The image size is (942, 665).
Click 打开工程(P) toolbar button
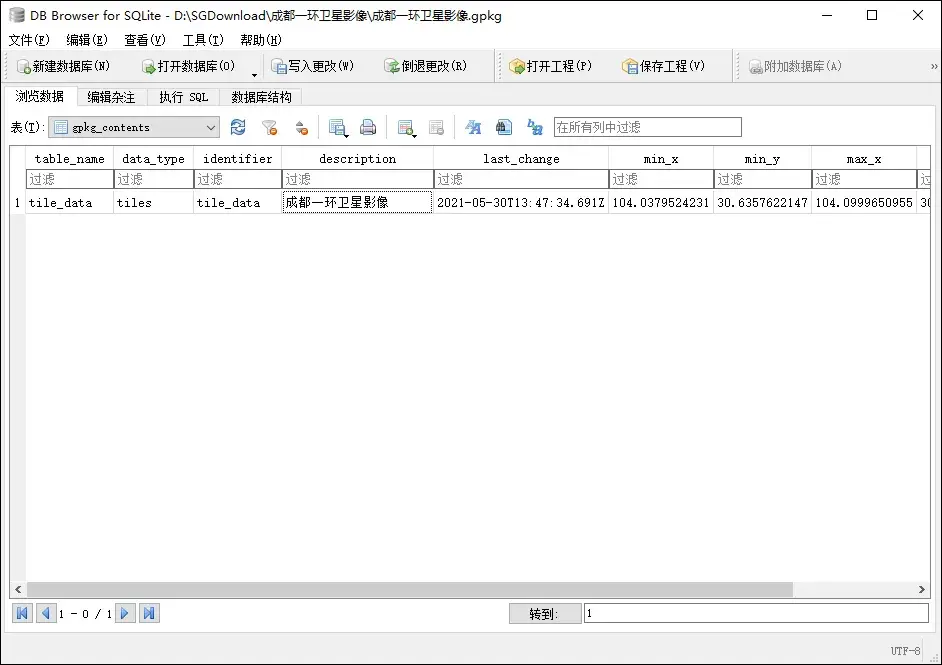pos(550,66)
